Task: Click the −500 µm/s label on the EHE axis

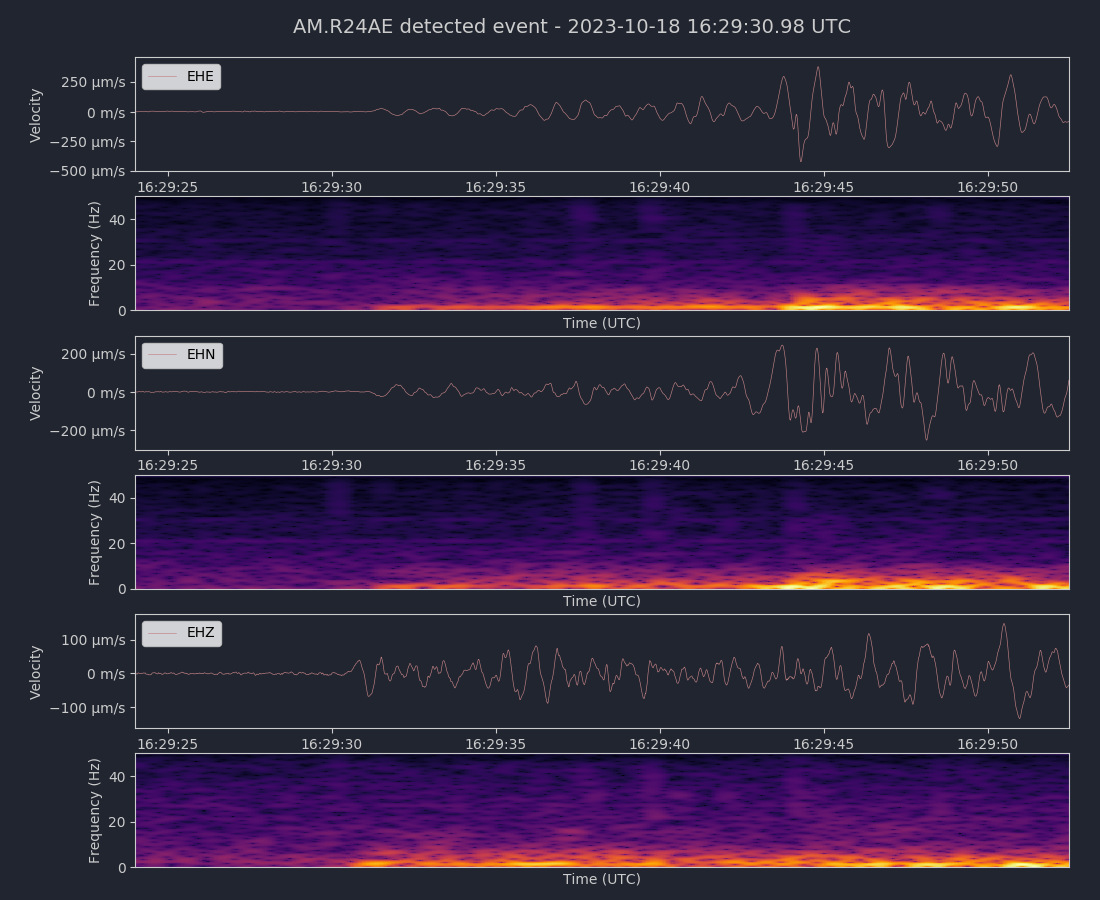Action: (88, 171)
